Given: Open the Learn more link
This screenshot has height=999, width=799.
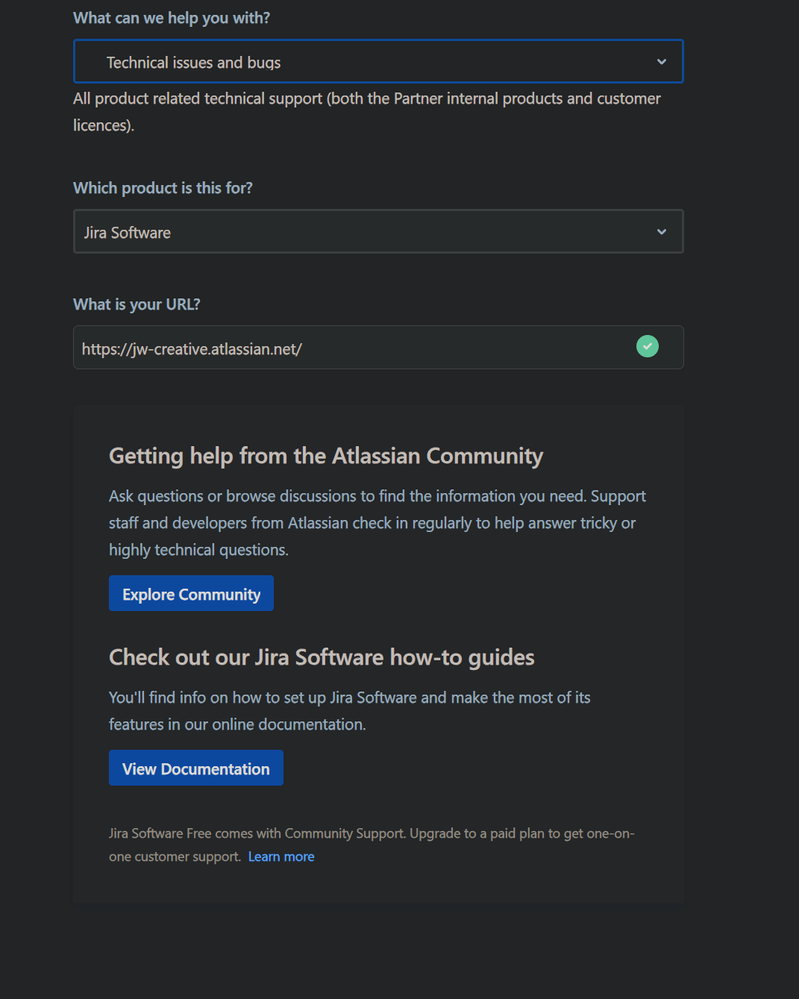Looking at the screenshot, I should click(281, 857).
